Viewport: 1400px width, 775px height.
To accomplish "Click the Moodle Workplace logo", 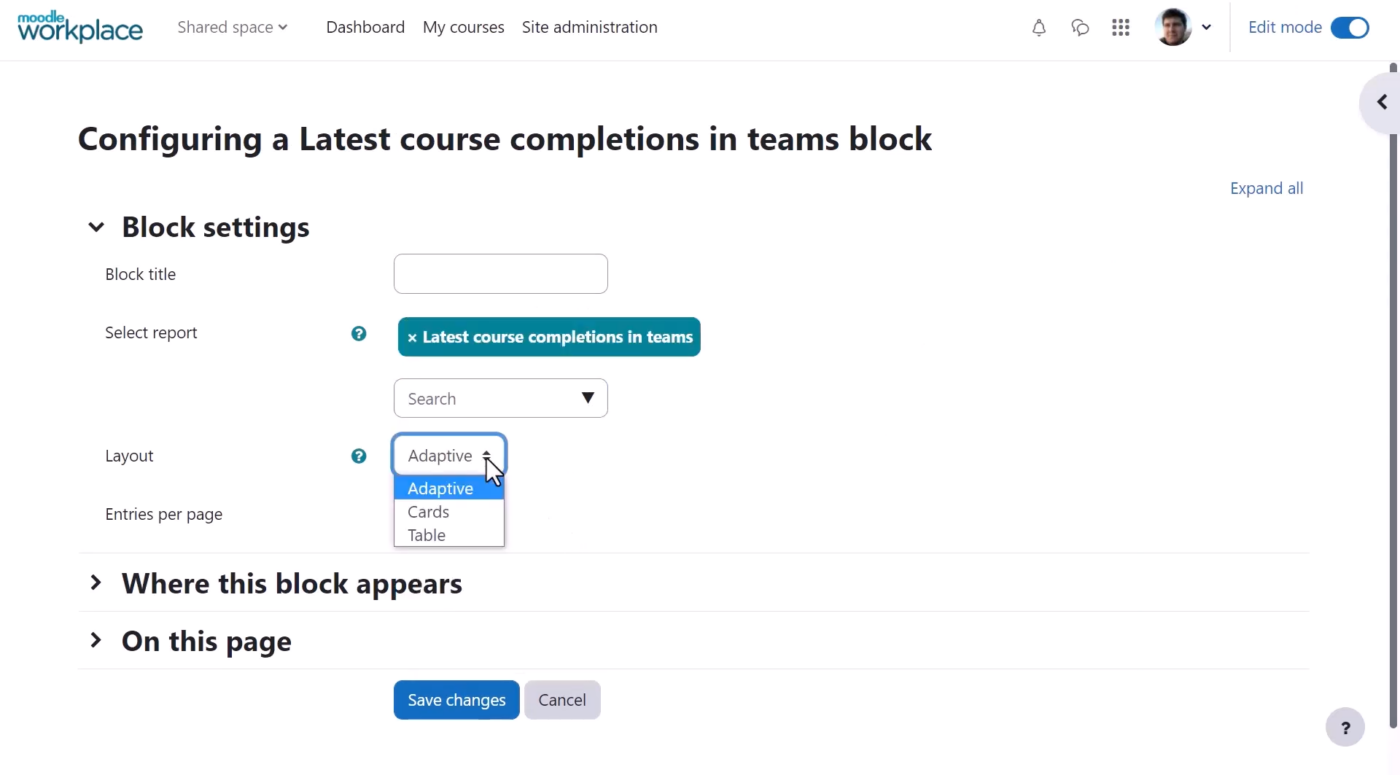I will click(x=80, y=27).
